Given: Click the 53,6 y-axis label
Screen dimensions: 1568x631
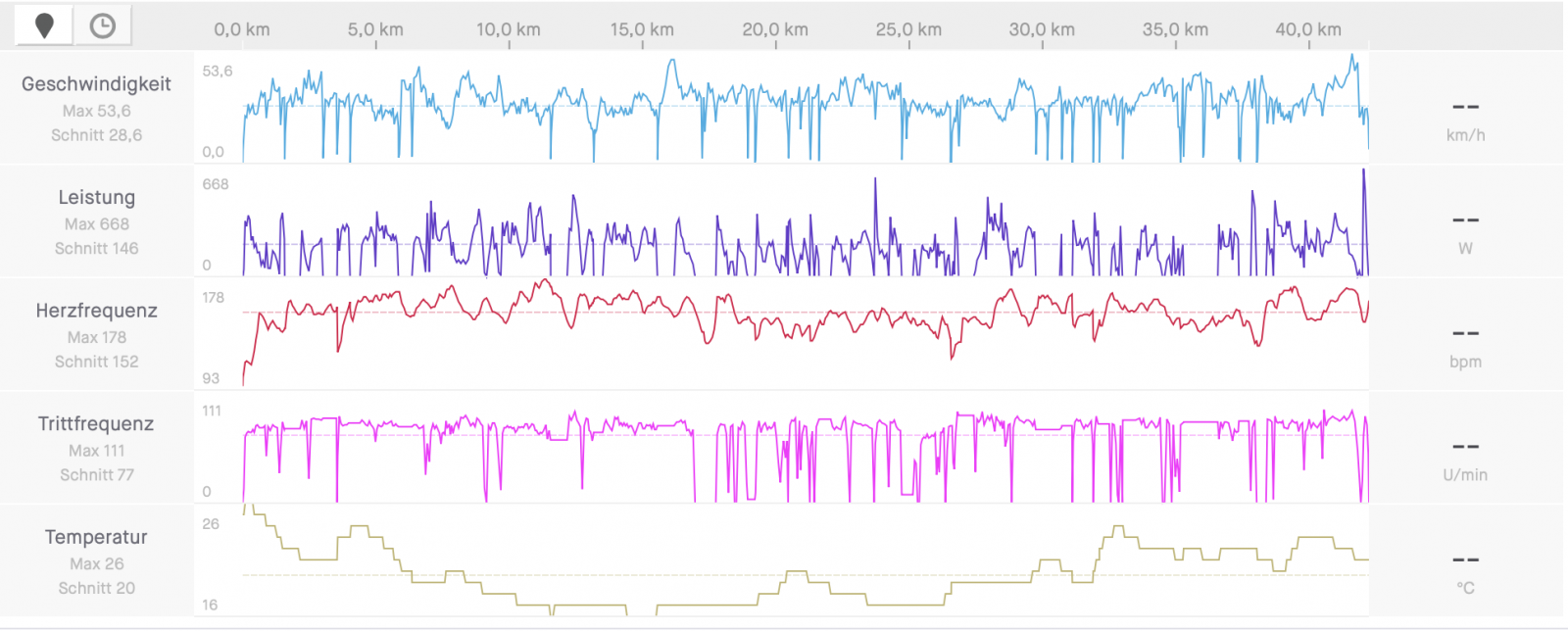Looking at the screenshot, I should tap(218, 71).
